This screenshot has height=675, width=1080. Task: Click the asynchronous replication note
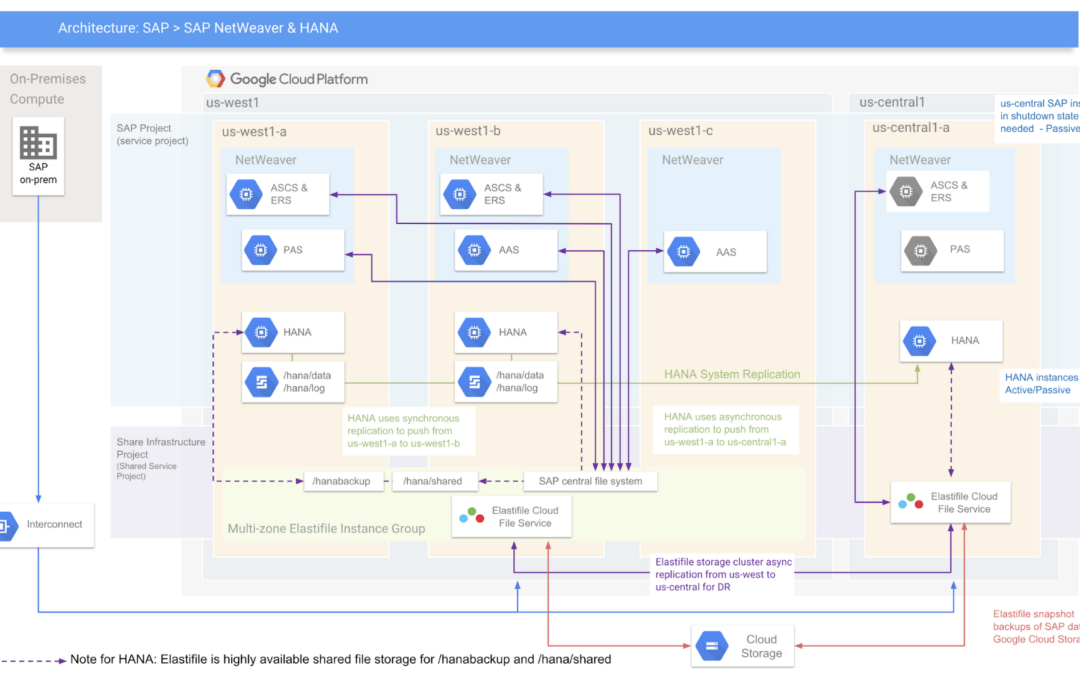[725, 429]
